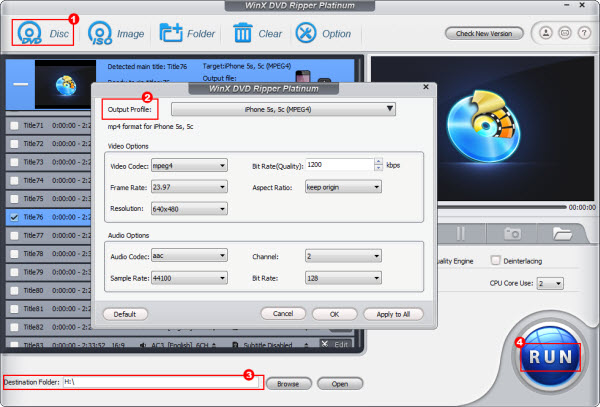Tick the Title72 checkbox

14,144
